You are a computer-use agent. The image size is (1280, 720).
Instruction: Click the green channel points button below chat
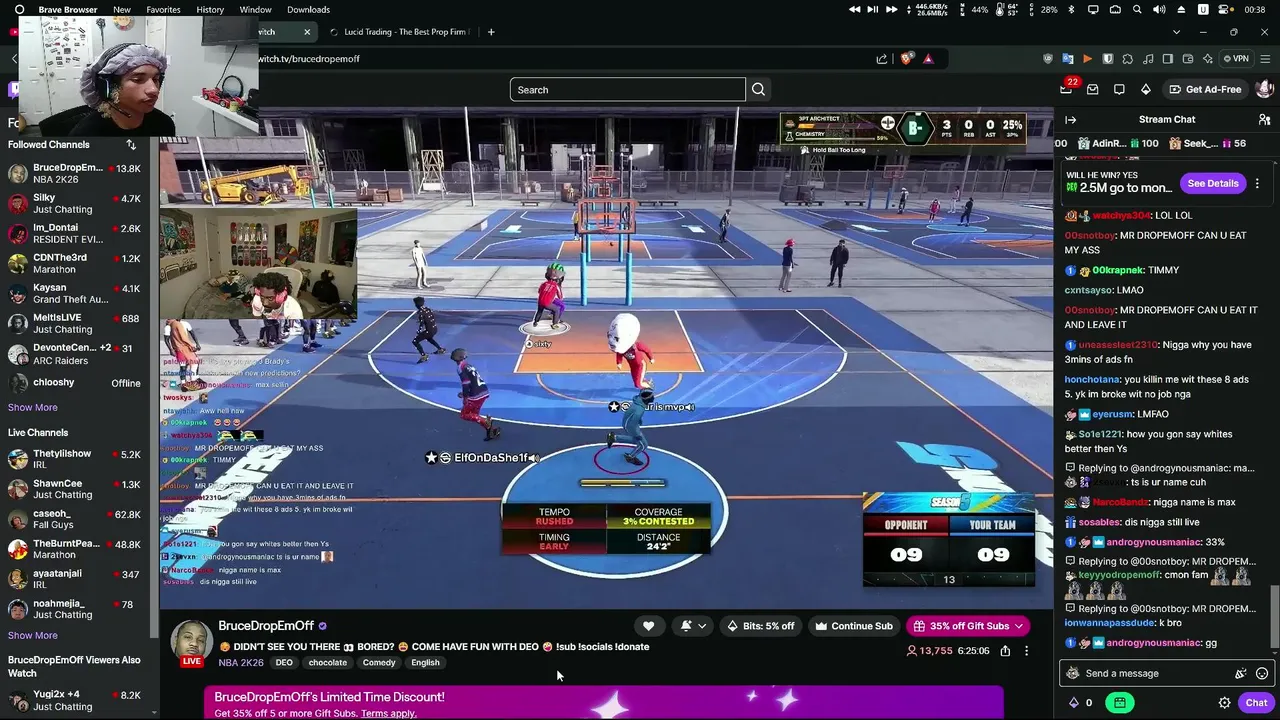click(1119, 703)
